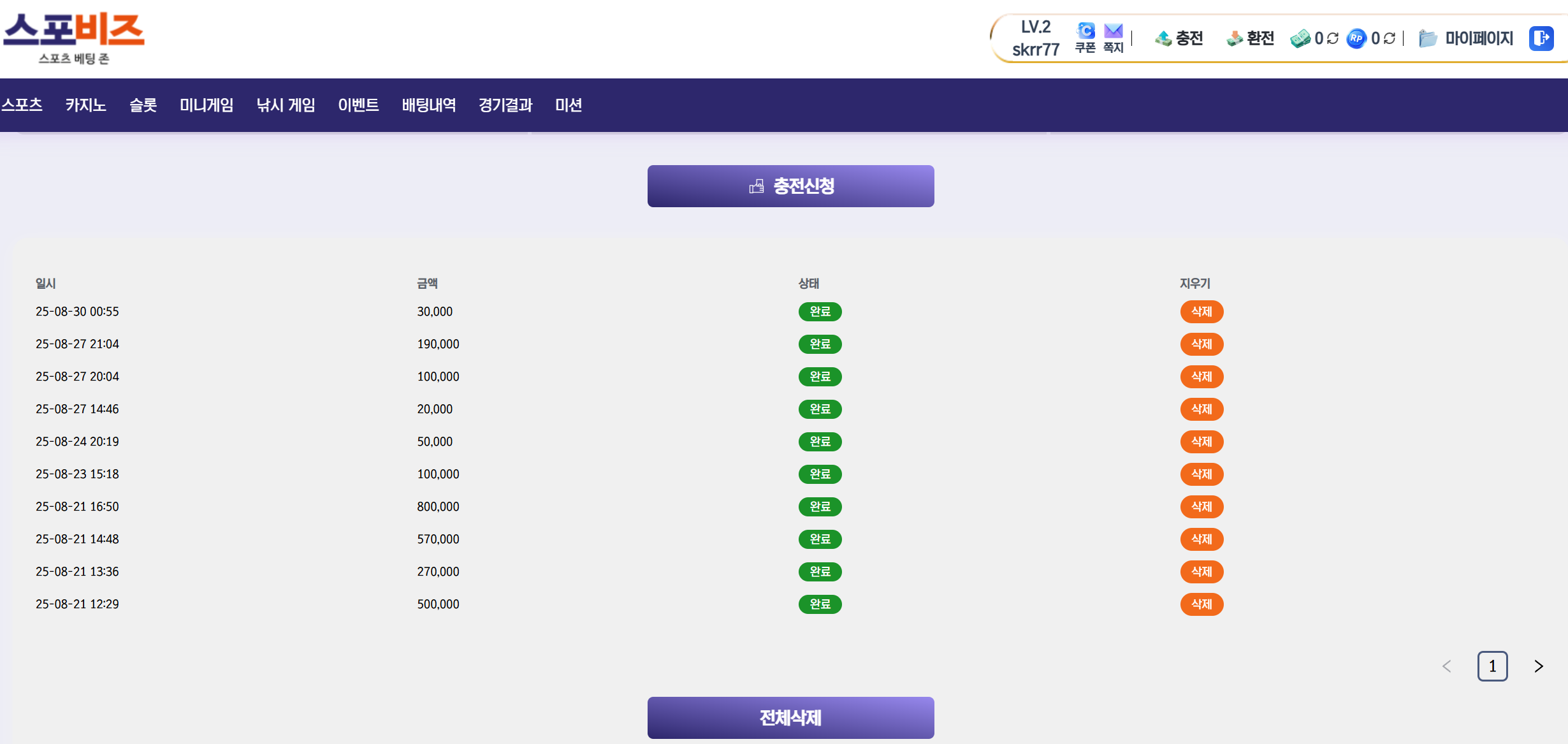Click the blue logout door icon

(x=1541, y=38)
